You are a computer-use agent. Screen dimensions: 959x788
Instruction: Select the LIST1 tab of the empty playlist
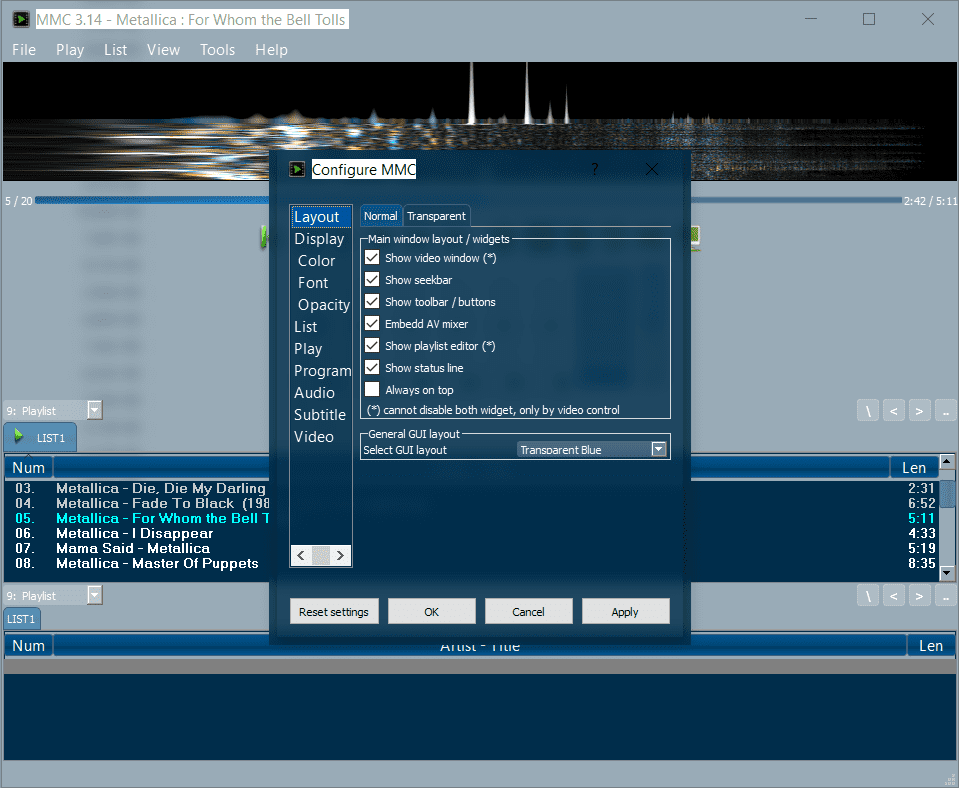[x=21, y=619]
